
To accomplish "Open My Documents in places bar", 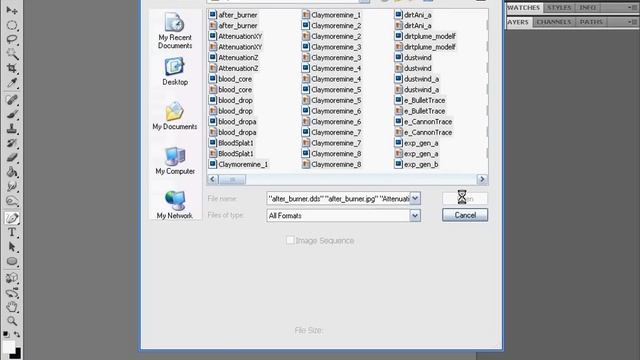I will coord(175,116).
